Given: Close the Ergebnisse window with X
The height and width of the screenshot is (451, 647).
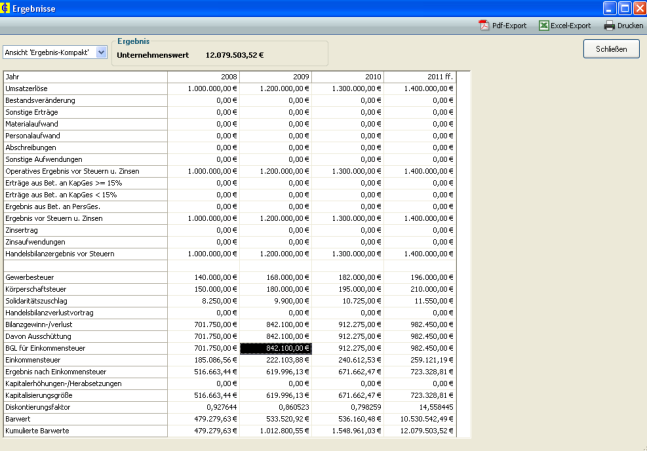Looking at the screenshot, I should [x=637, y=7].
